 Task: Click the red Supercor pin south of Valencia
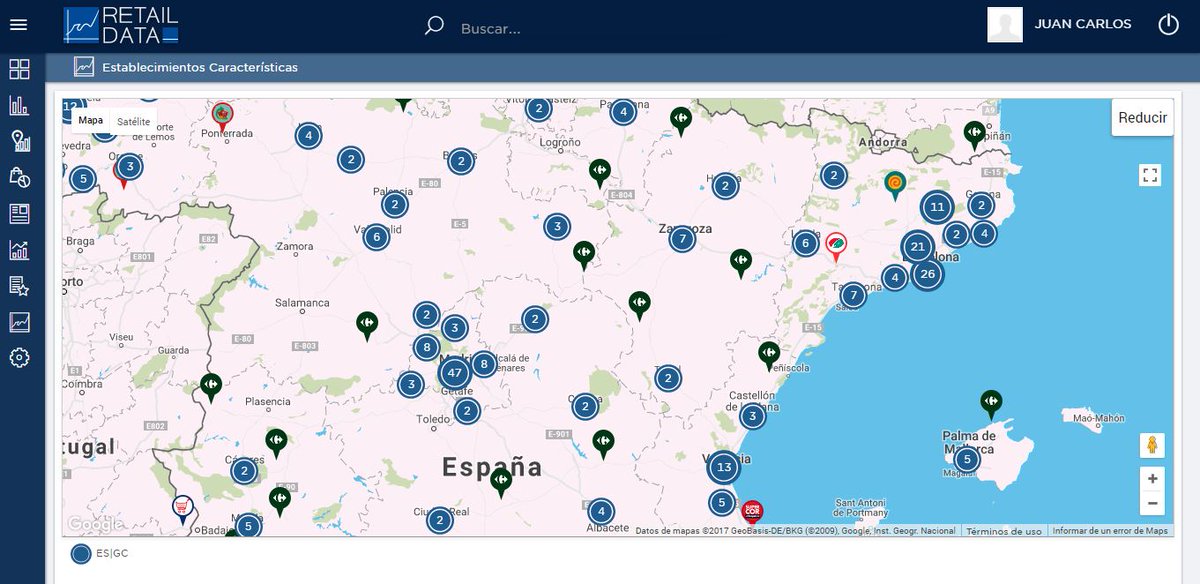click(752, 513)
